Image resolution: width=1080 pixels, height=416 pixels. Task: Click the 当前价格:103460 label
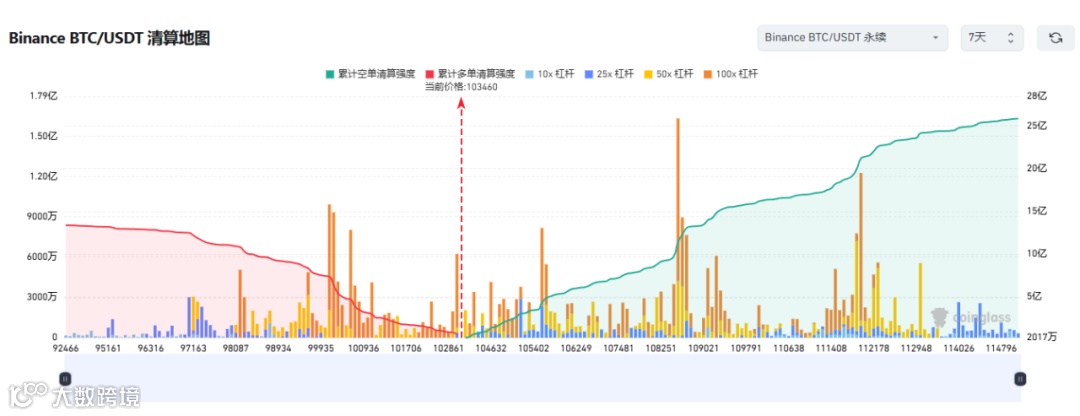[x=461, y=87]
